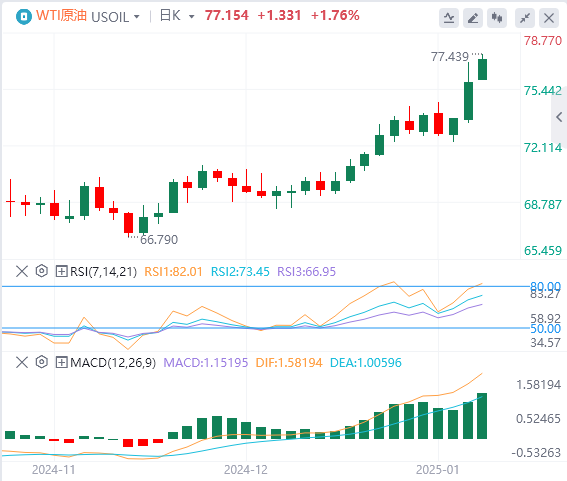This screenshot has width=567, height=481.
Task: Open MACD indicator settings gear
Action: 42,362
